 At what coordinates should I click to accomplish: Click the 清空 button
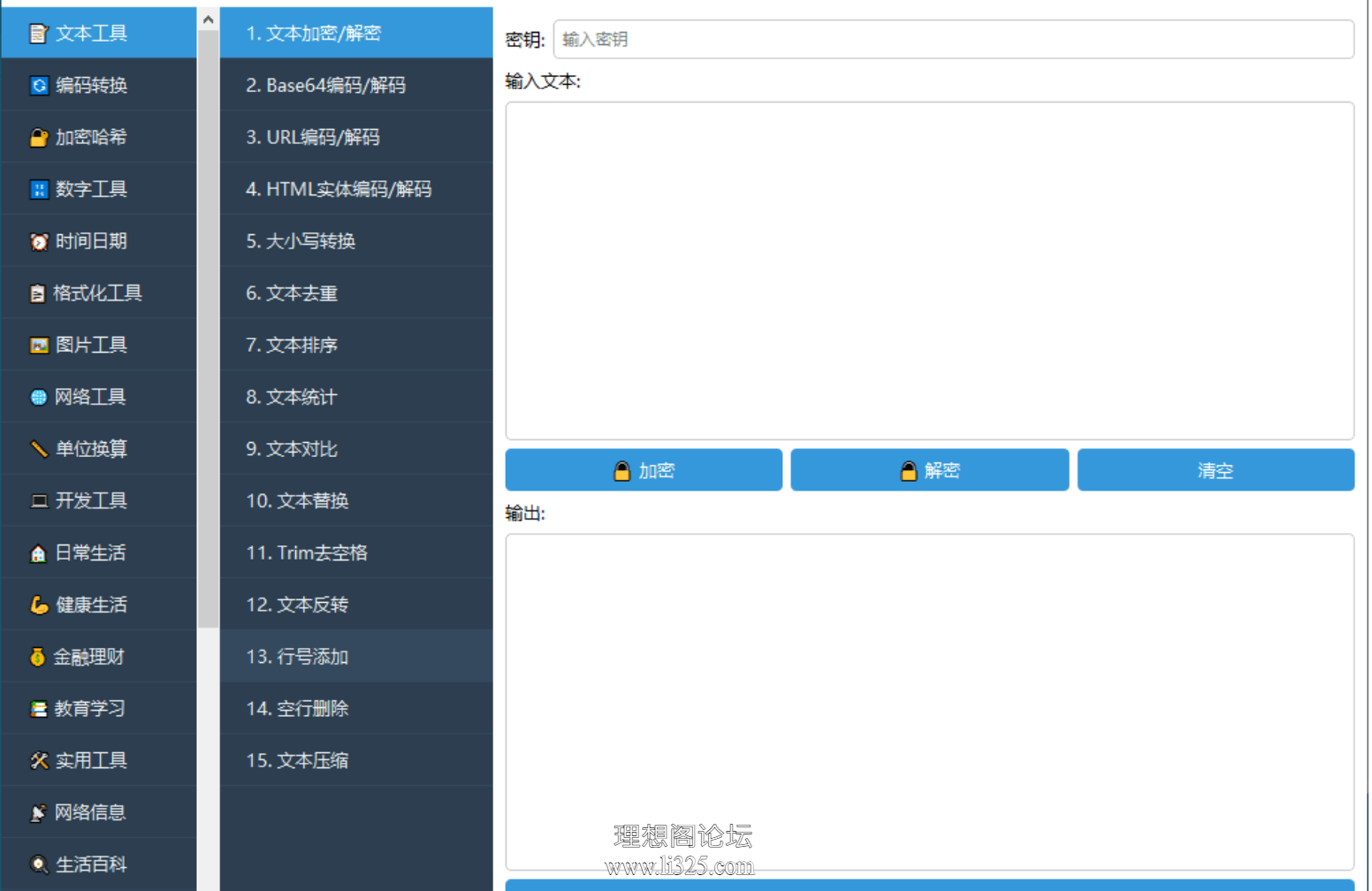click(1216, 470)
